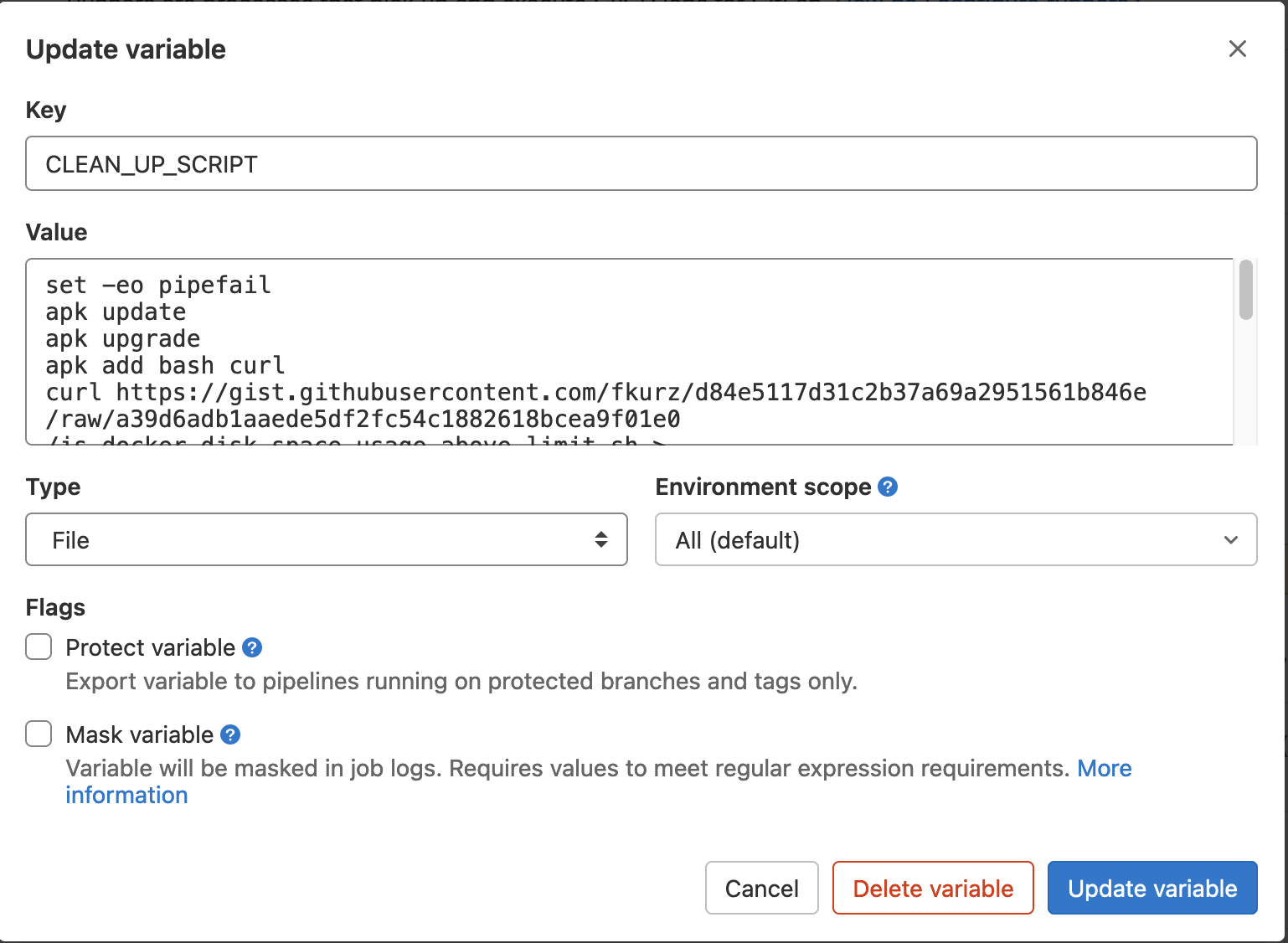Enable the Protect variable checkbox

click(39, 647)
